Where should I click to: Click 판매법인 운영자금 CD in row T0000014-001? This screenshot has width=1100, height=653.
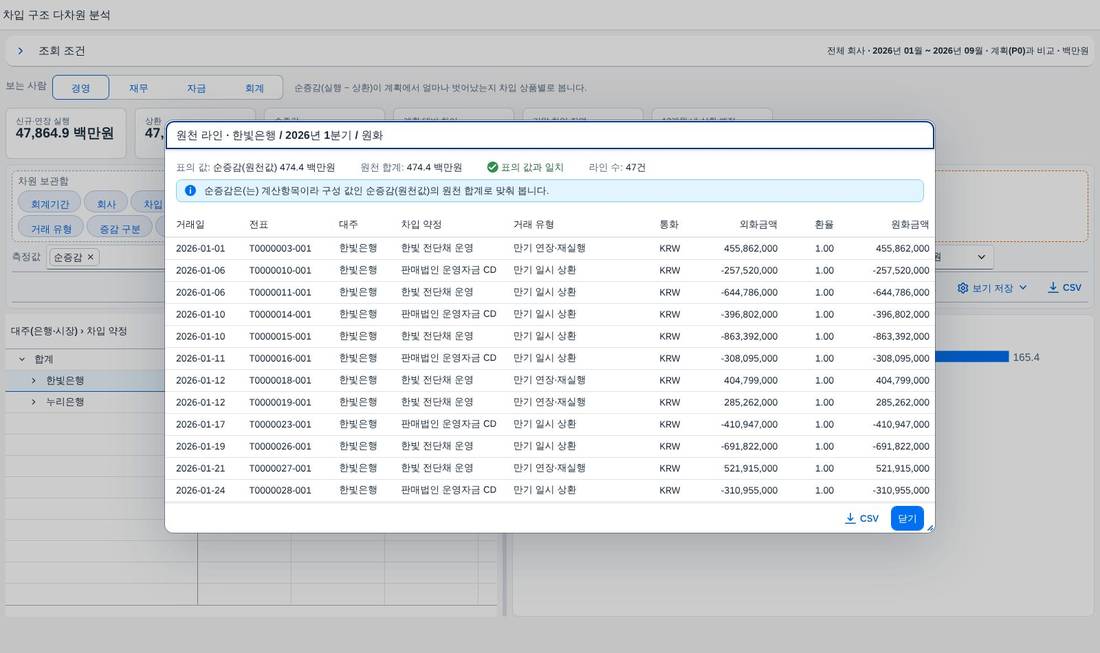pos(448,314)
